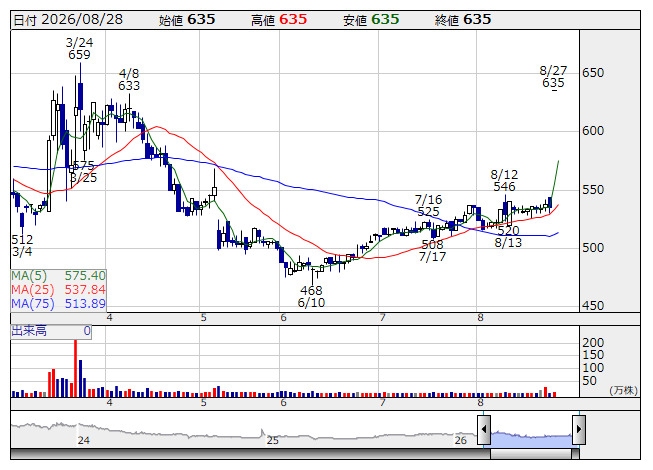Click the MA(75) 513.89 legend entry
653x470 pixels.
point(58,304)
